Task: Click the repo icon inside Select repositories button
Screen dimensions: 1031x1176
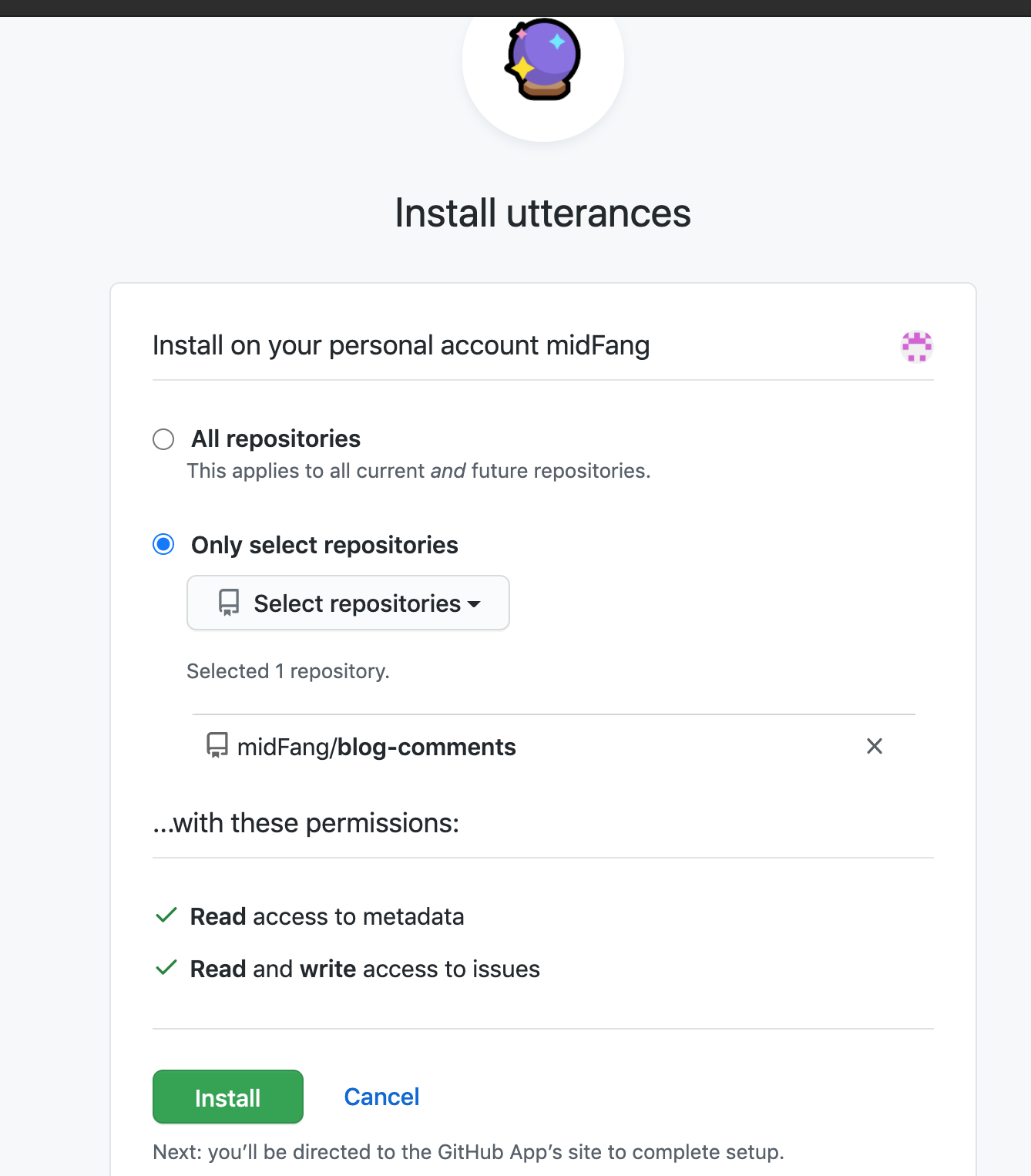Action: 229,603
